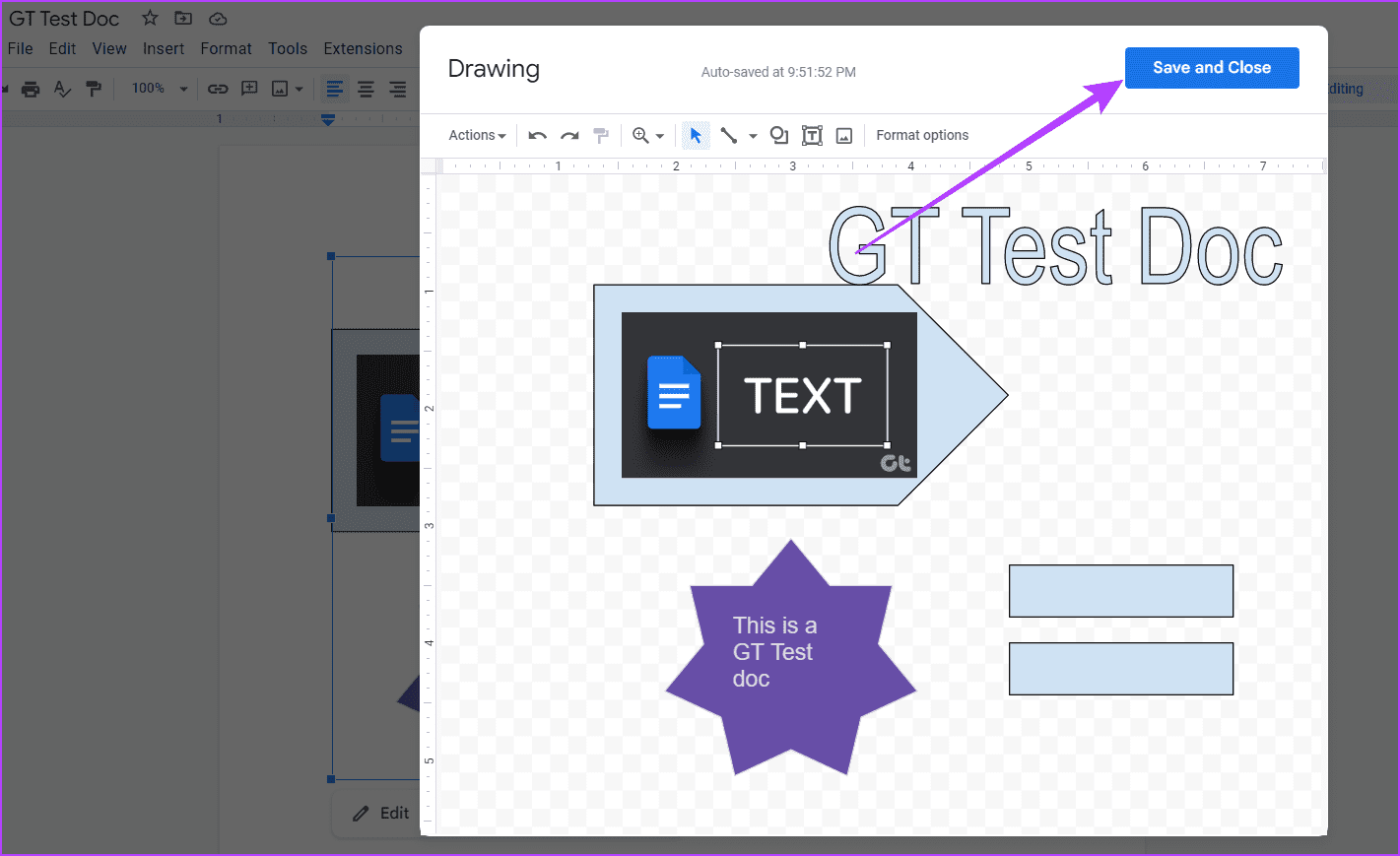Click the Paint format roller in Drawing toolbar
The height and width of the screenshot is (856, 1400).
(x=601, y=136)
